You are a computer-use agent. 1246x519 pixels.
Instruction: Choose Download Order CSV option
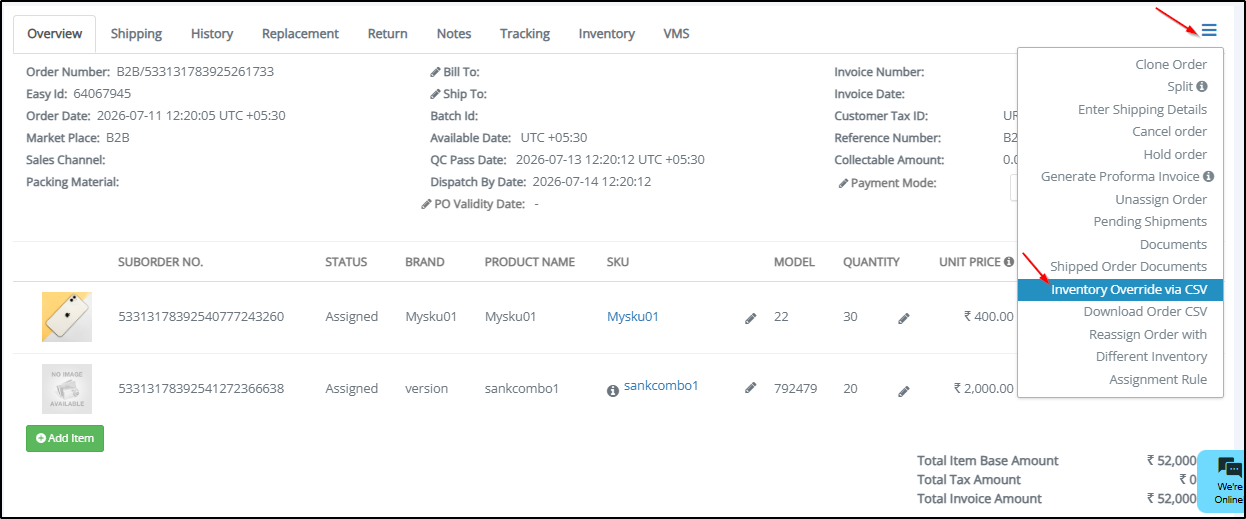point(1145,312)
